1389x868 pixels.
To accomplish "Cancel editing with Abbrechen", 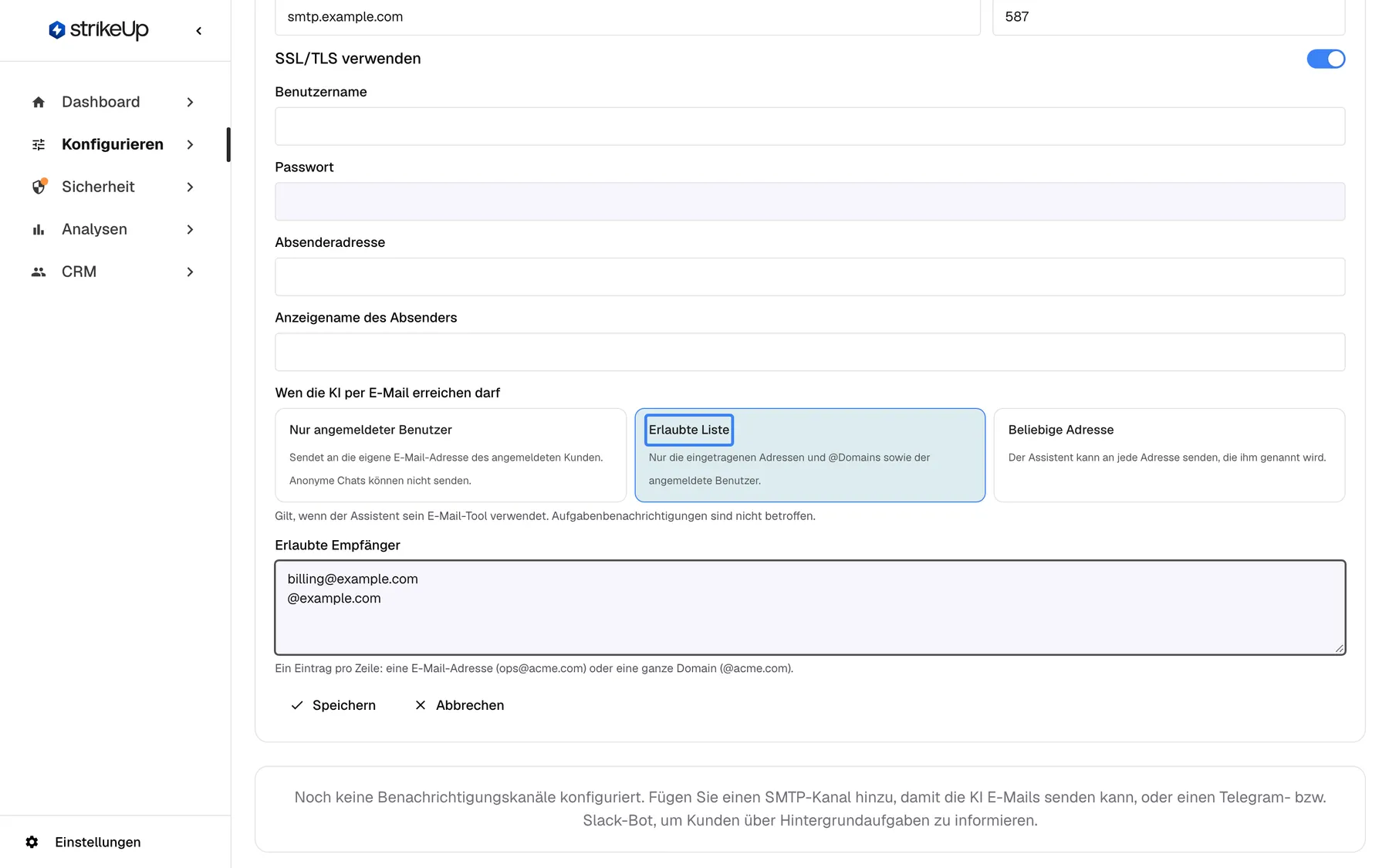I will click(x=459, y=705).
